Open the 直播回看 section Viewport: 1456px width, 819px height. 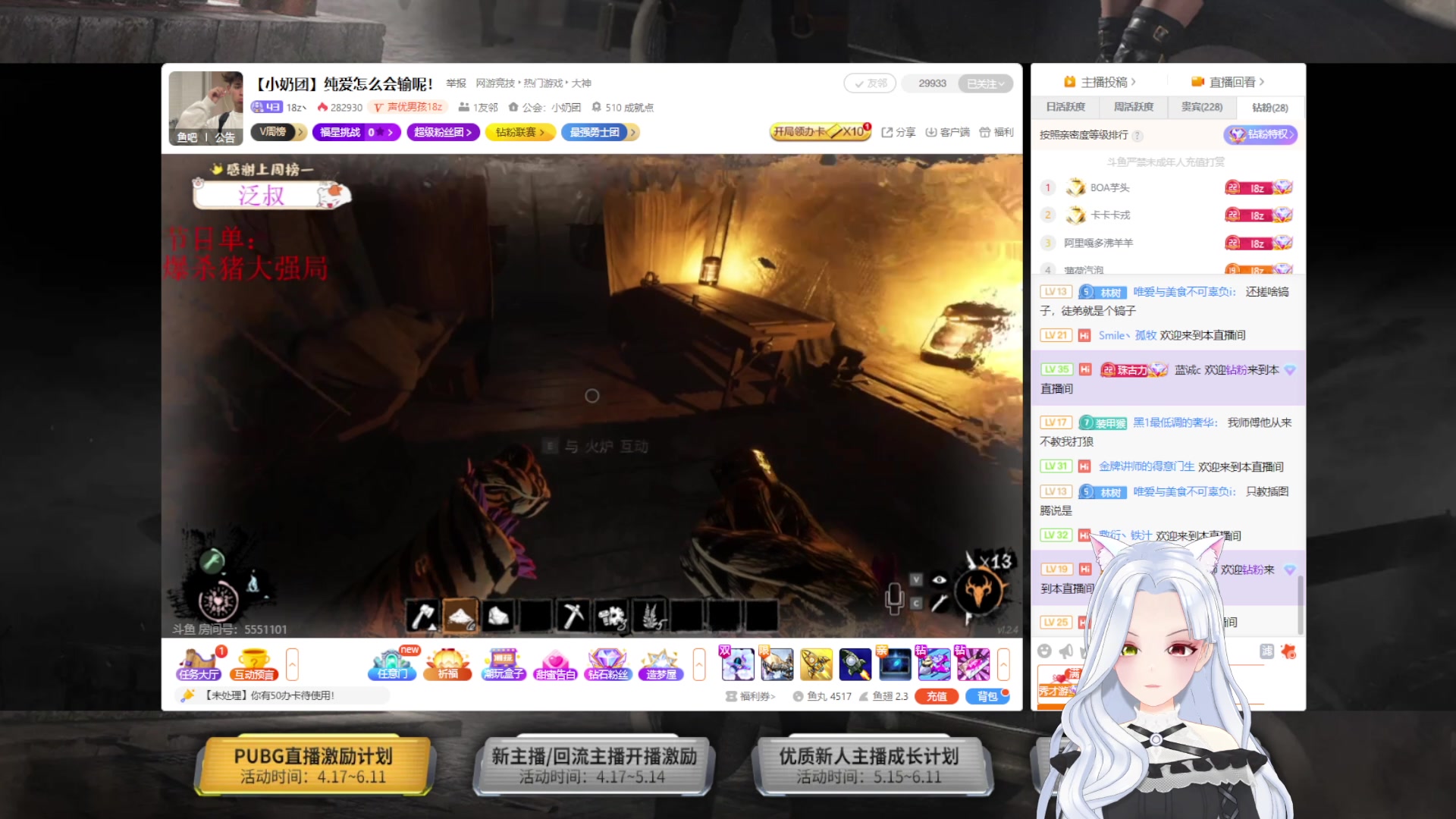click(1228, 82)
